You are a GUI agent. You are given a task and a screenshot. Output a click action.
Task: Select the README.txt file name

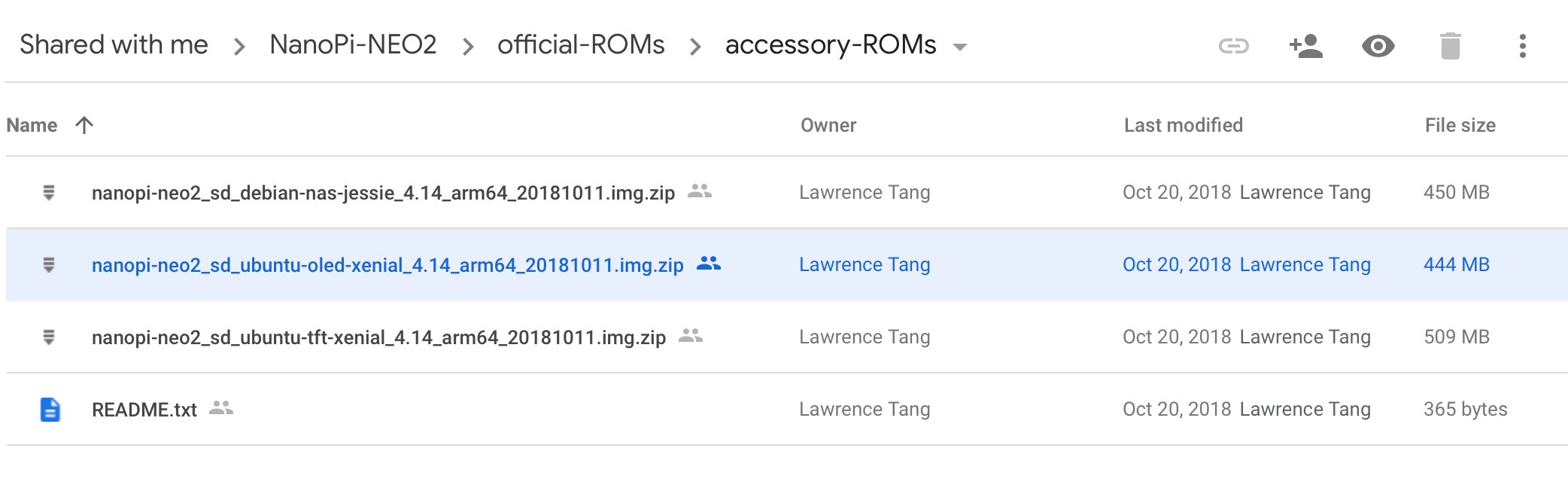click(144, 410)
